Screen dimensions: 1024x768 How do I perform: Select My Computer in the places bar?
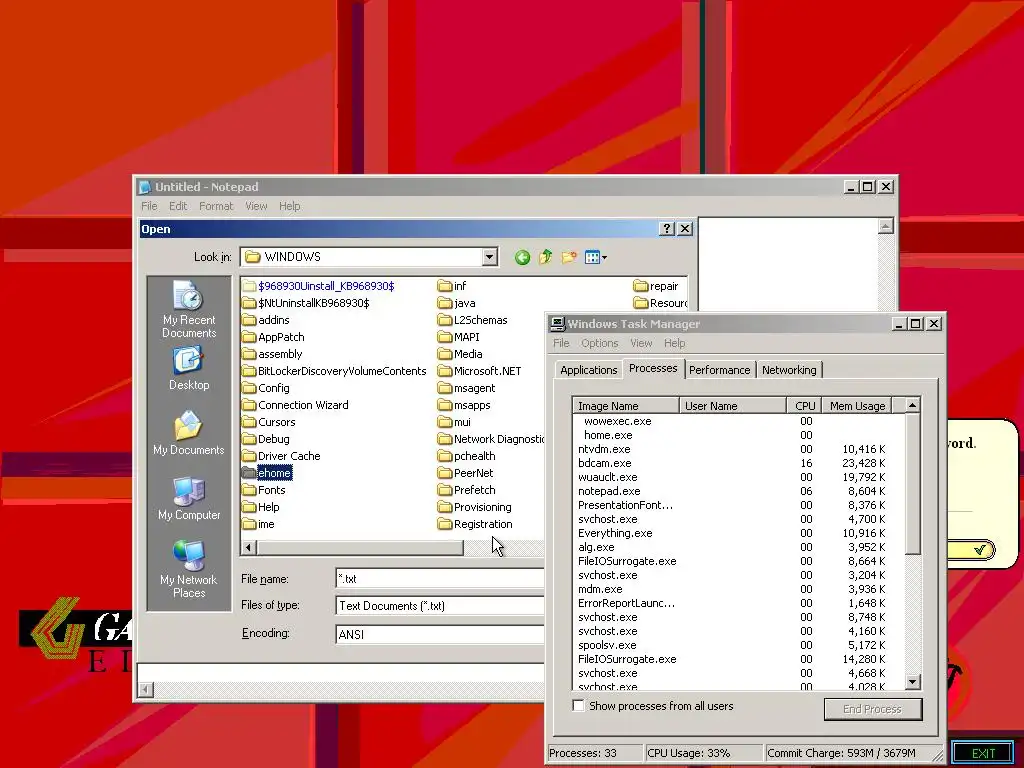[189, 498]
